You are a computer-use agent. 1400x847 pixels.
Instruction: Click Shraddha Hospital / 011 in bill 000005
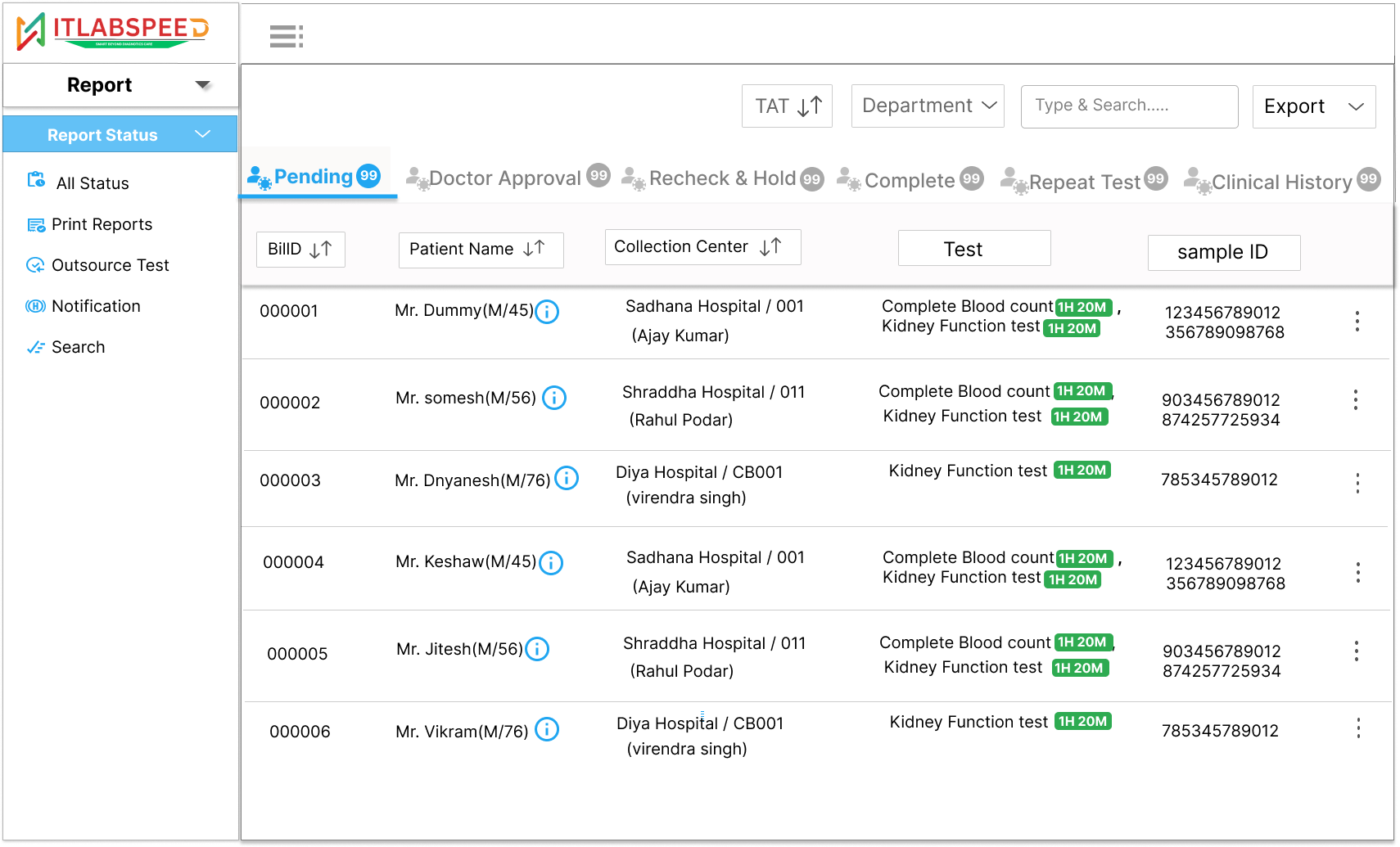click(x=715, y=643)
